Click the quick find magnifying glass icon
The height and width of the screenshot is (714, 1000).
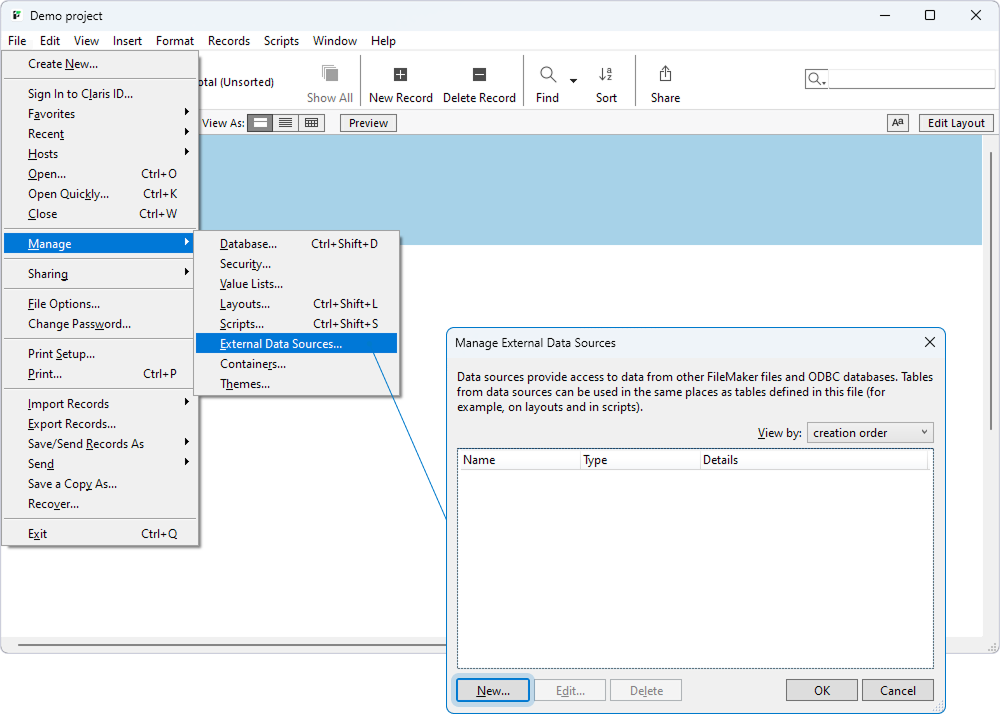815,78
